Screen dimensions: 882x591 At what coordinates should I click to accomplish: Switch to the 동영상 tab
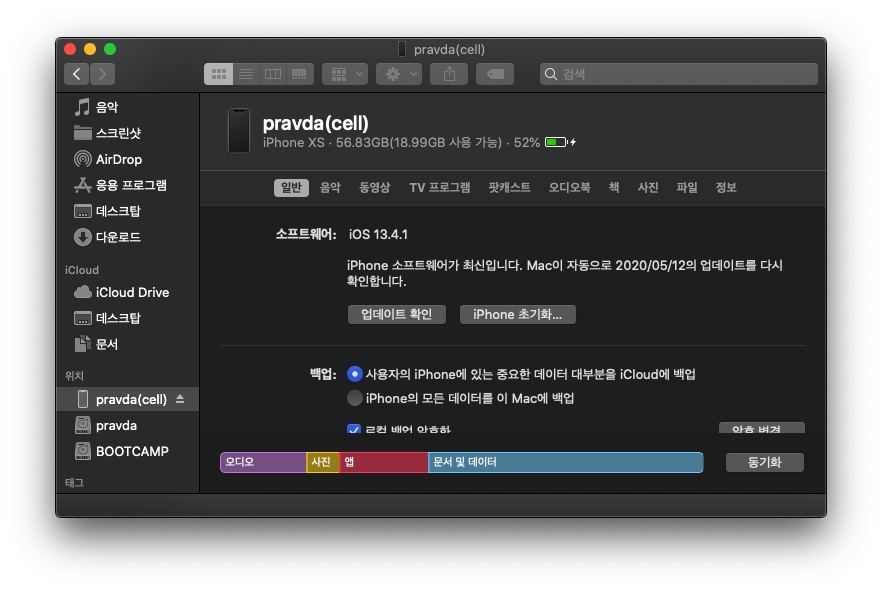[375, 187]
